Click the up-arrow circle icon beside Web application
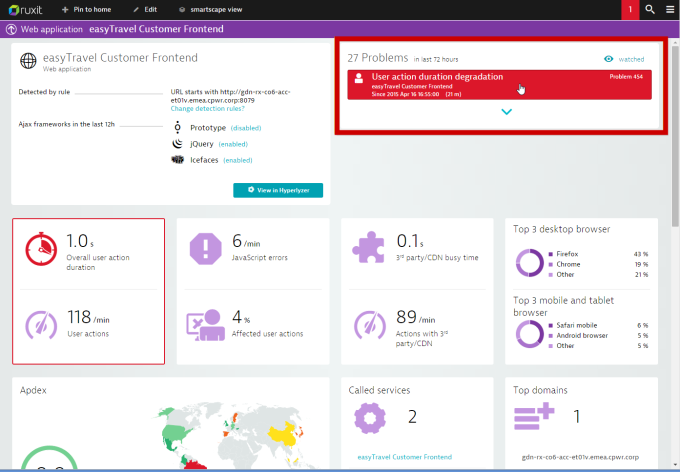Image resolution: width=680 pixels, height=472 pixels. [11, 30]
